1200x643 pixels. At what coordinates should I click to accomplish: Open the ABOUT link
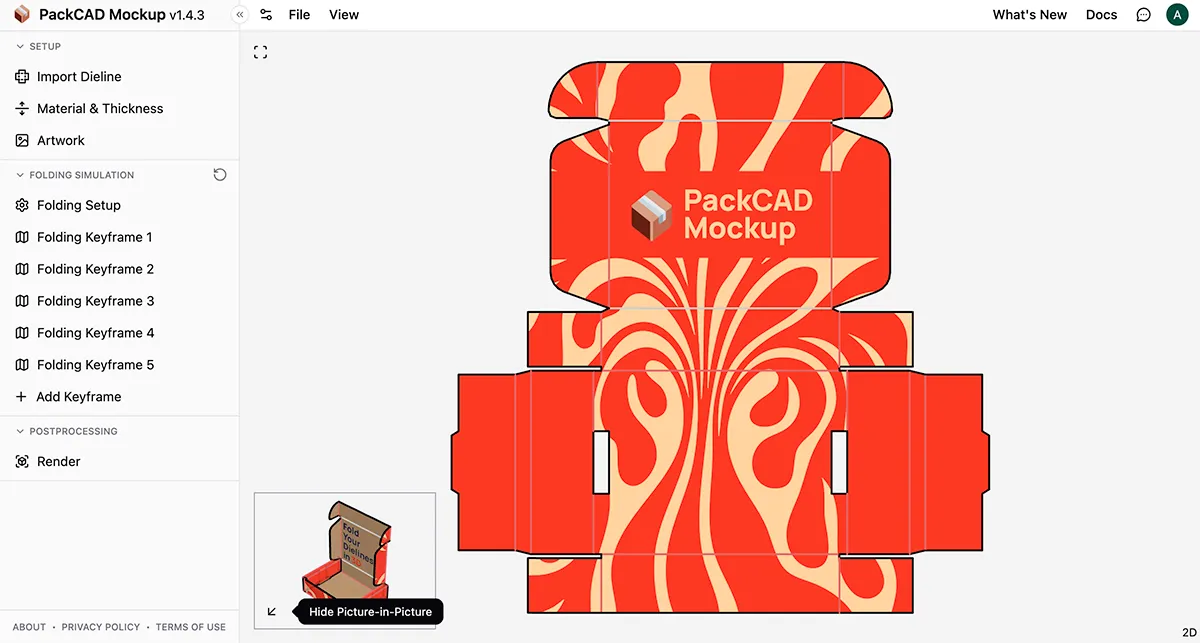point(29,627)
